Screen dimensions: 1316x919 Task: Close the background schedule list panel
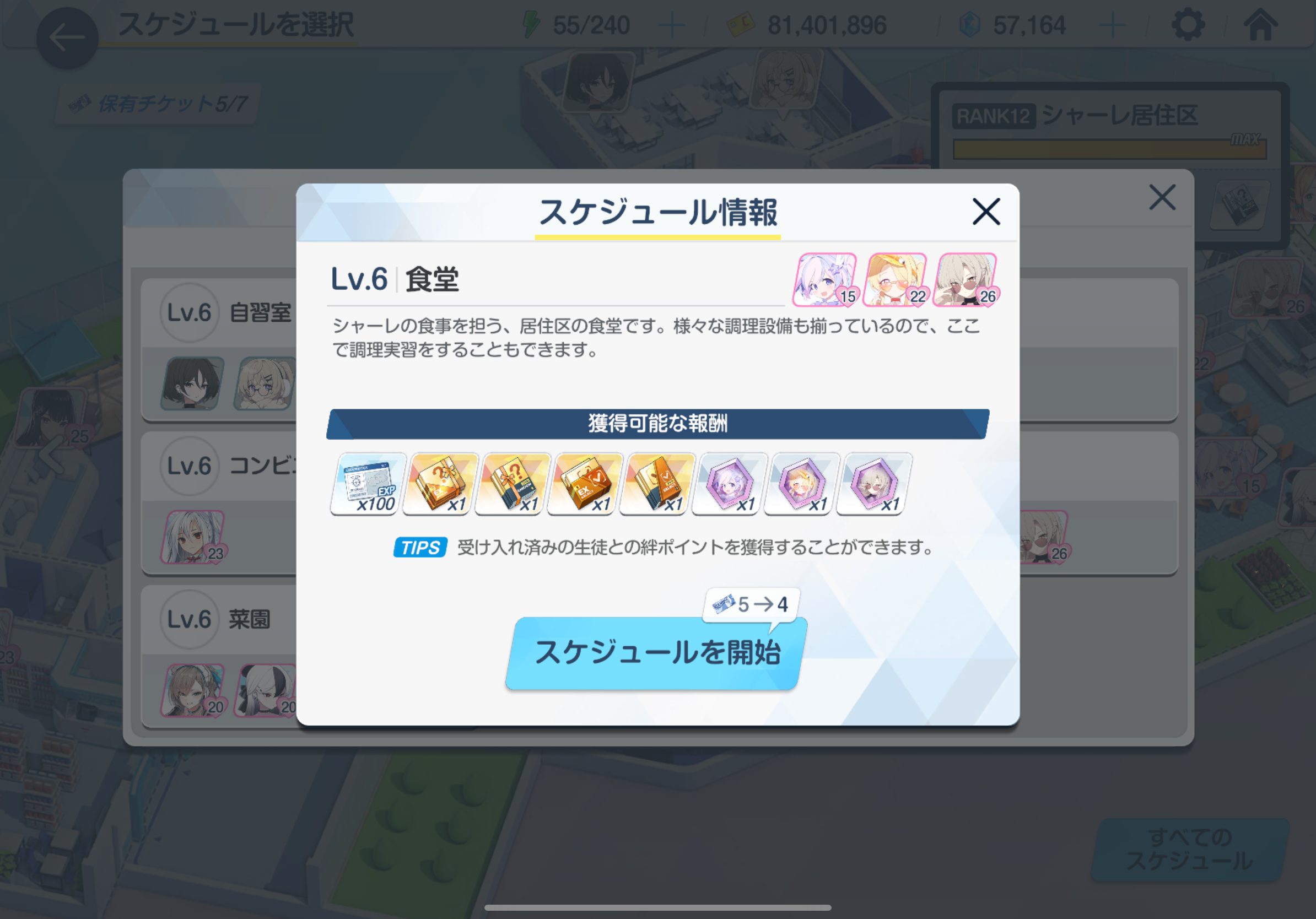(1162, 197)
